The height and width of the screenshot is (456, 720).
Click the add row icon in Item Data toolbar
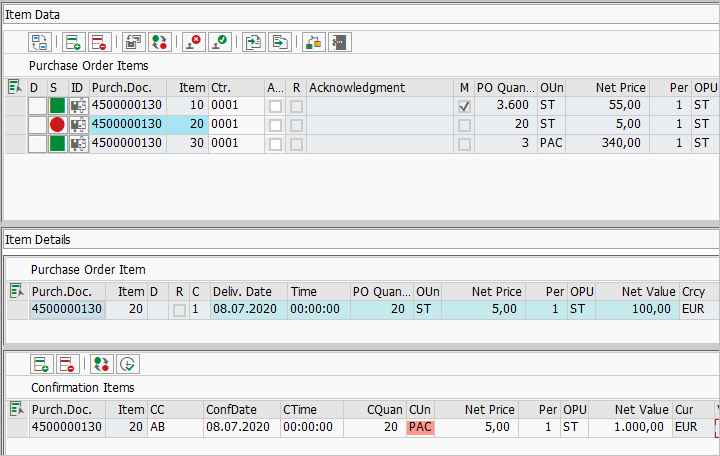73,42
